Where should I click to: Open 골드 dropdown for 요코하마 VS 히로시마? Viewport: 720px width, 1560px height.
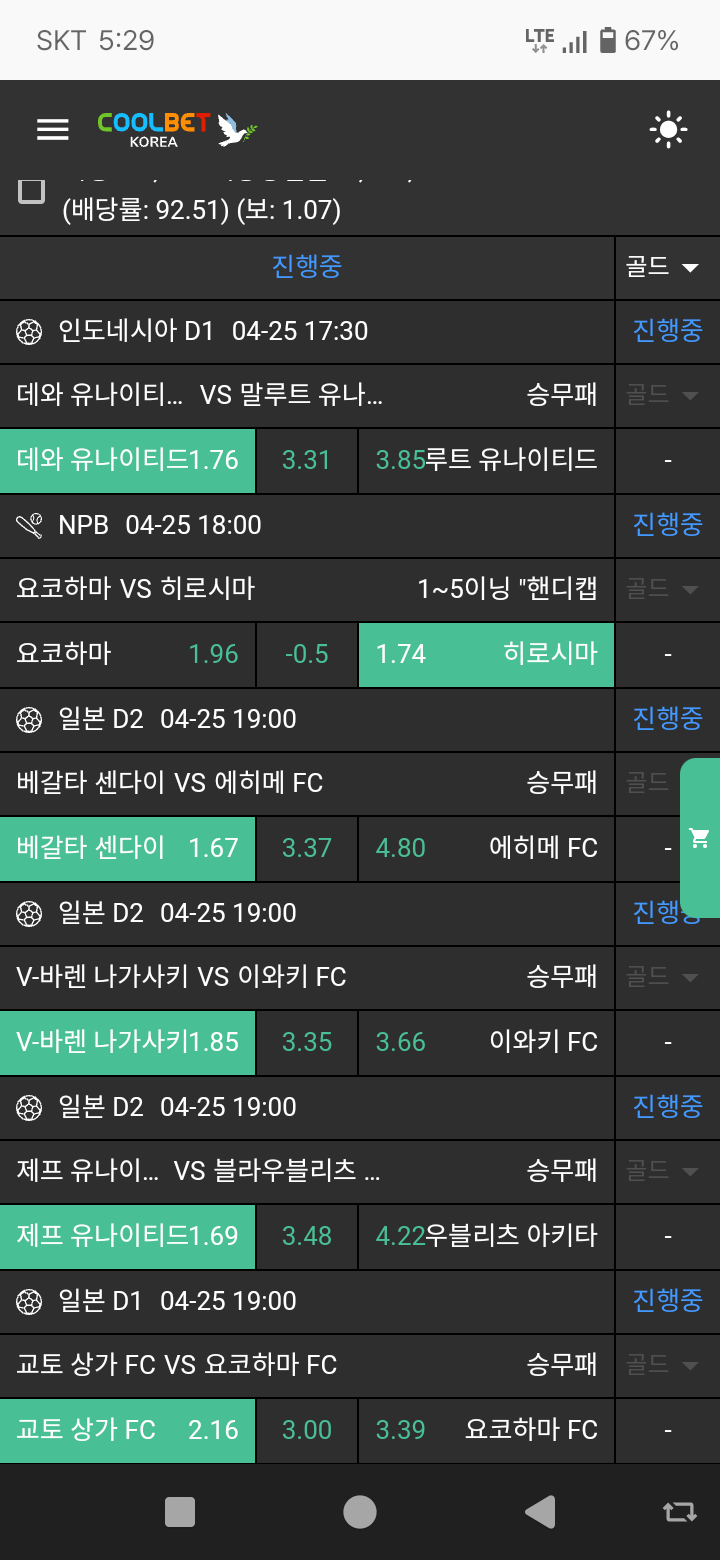[662, 589]
